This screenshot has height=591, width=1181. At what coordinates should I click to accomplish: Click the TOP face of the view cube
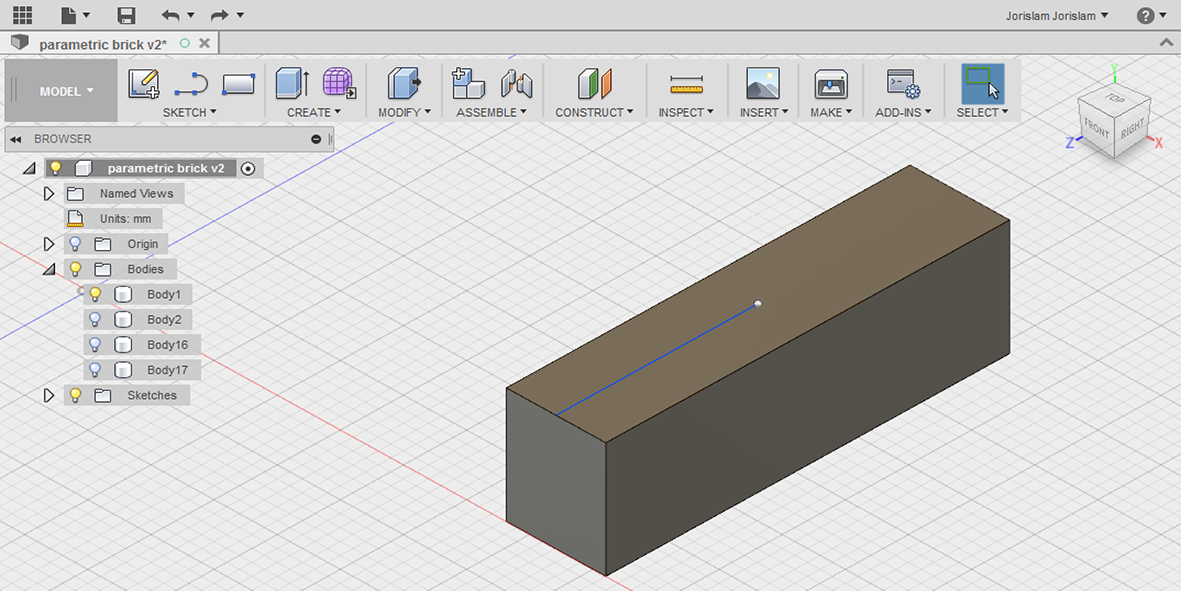click(1113, 97)
